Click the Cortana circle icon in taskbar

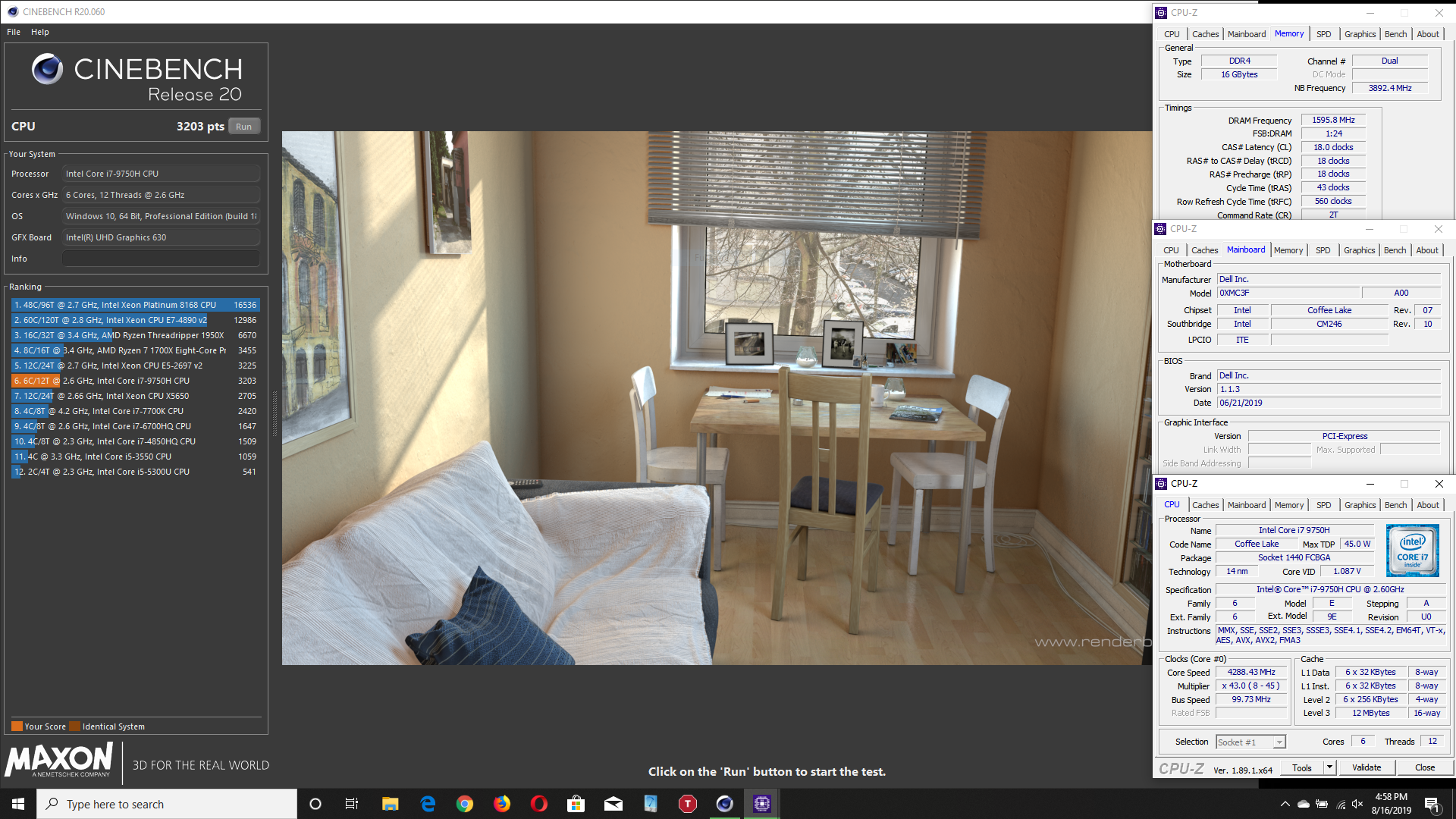(x=315, y=804)
